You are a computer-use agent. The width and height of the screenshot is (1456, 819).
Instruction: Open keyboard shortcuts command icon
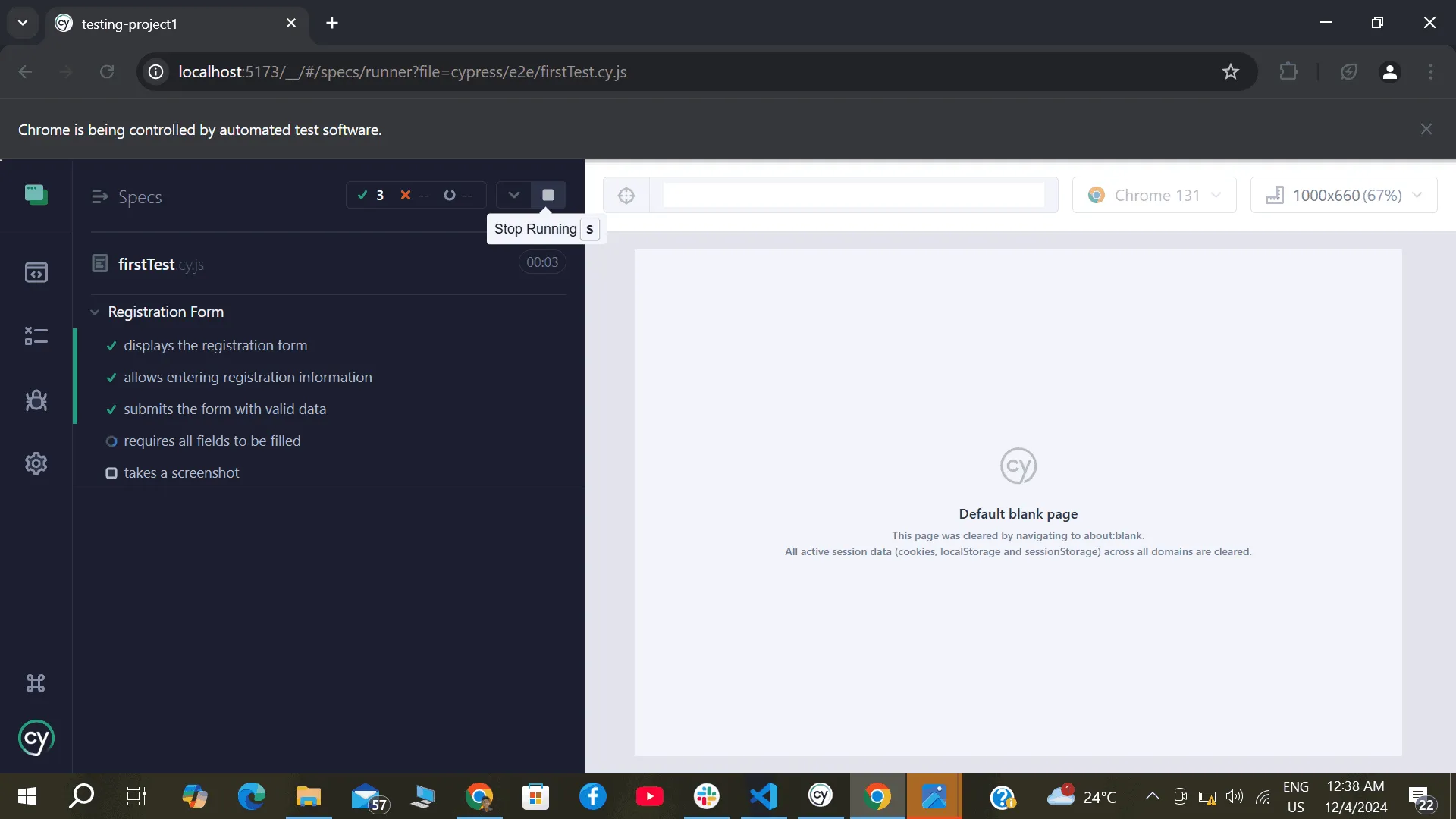click(36, 683)
